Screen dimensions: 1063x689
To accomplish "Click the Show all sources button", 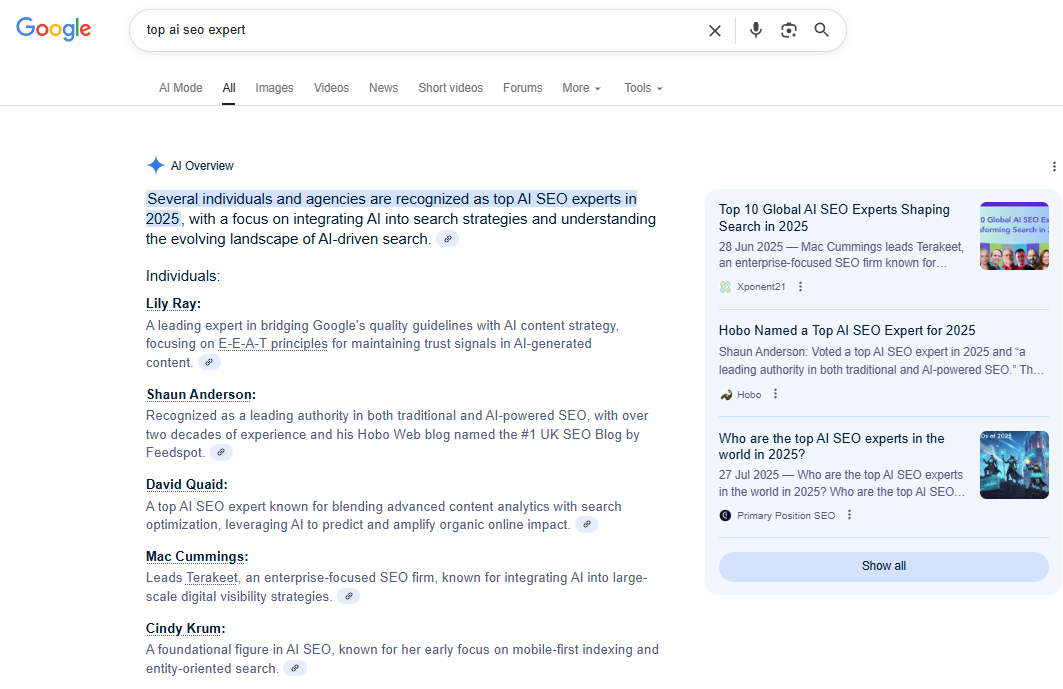I will point(883,566).
